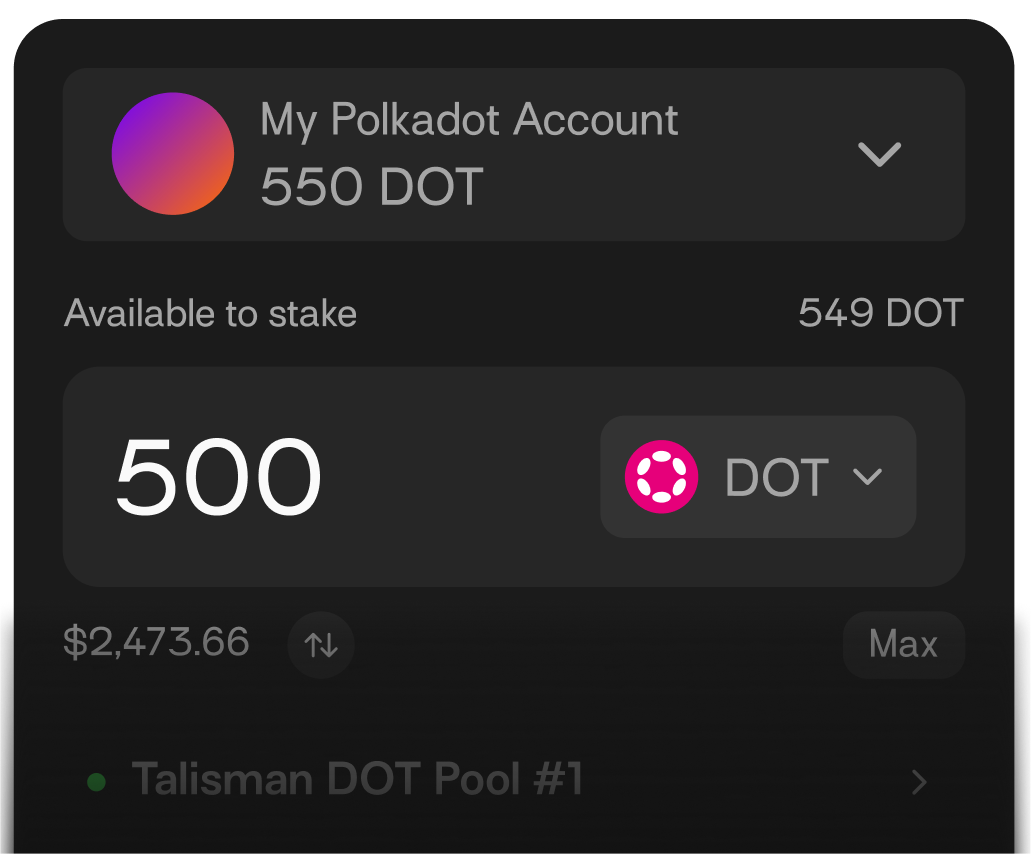Click the $2,473.66 fiat value
Screen dimensions: 1031x854
(156, 642)
